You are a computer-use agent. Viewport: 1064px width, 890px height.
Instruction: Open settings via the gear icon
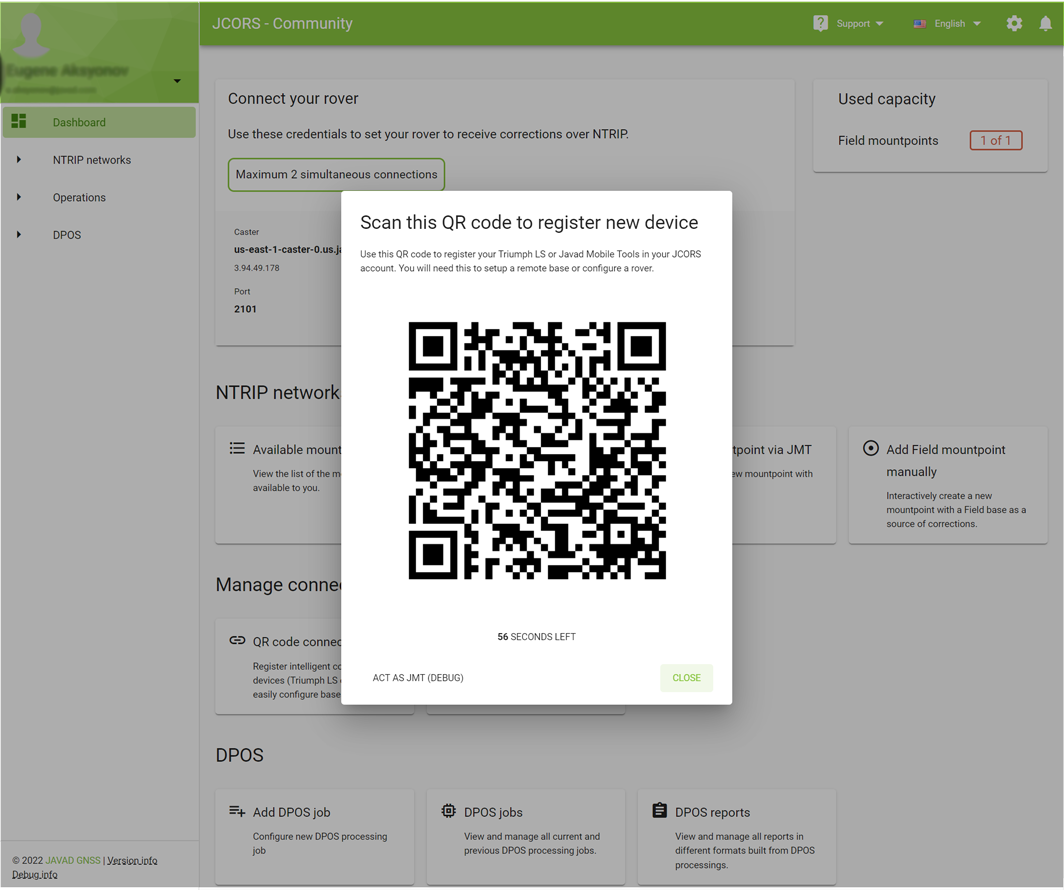coord(1014,24)
